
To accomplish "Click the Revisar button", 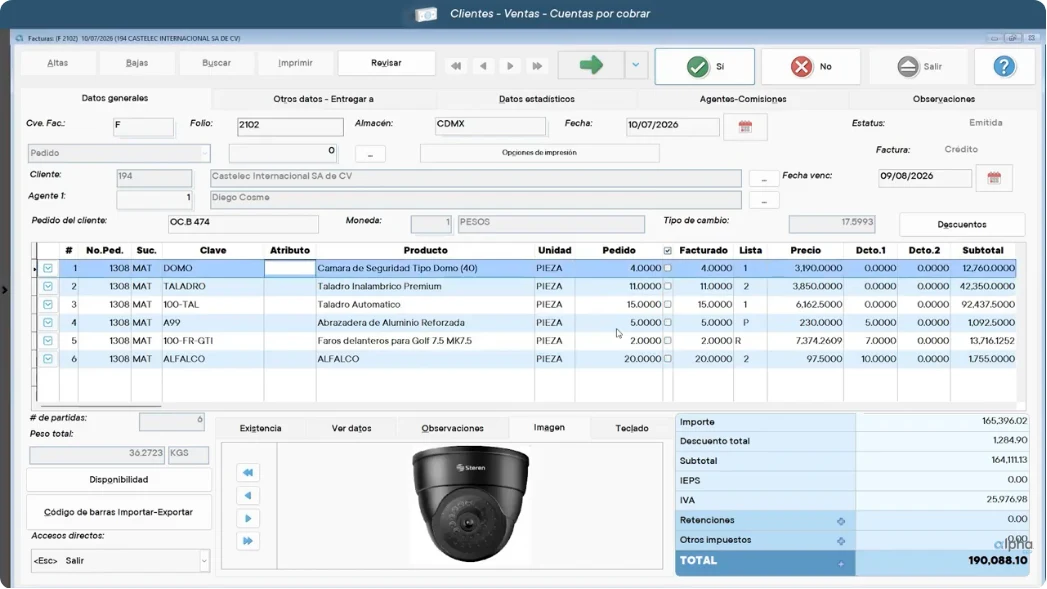I will [x=386, y=63].
